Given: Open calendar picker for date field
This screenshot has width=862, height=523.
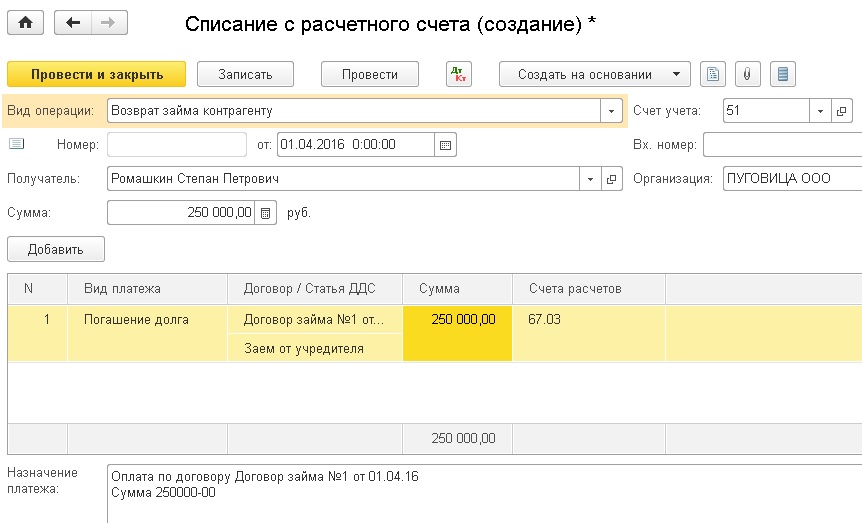Looking at the screenshot, I should click(446, 145).
